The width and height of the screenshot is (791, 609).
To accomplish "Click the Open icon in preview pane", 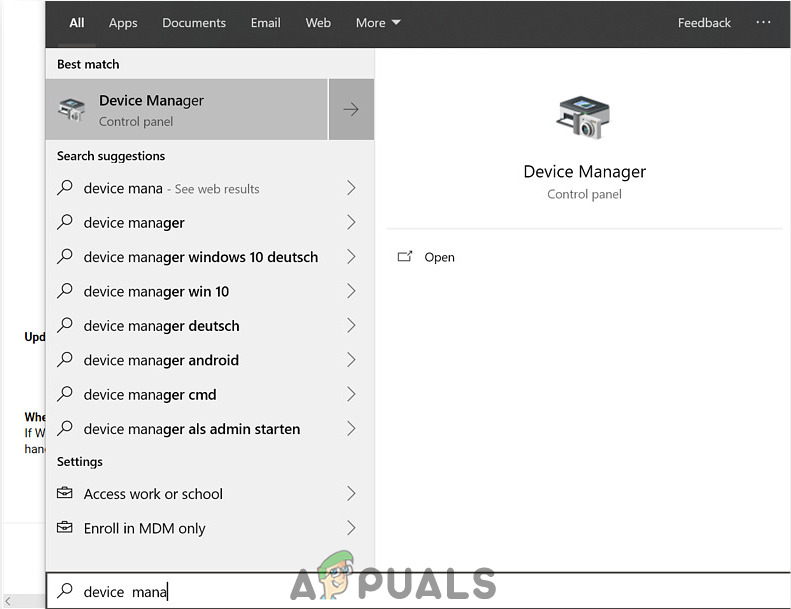I will [405, 256].
